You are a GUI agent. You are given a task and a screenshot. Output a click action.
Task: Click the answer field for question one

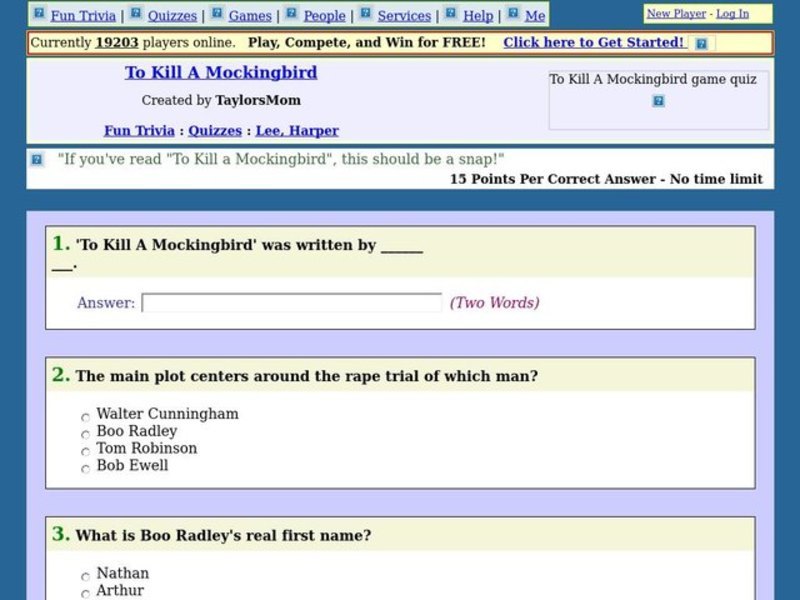click(x=290, y=302)
